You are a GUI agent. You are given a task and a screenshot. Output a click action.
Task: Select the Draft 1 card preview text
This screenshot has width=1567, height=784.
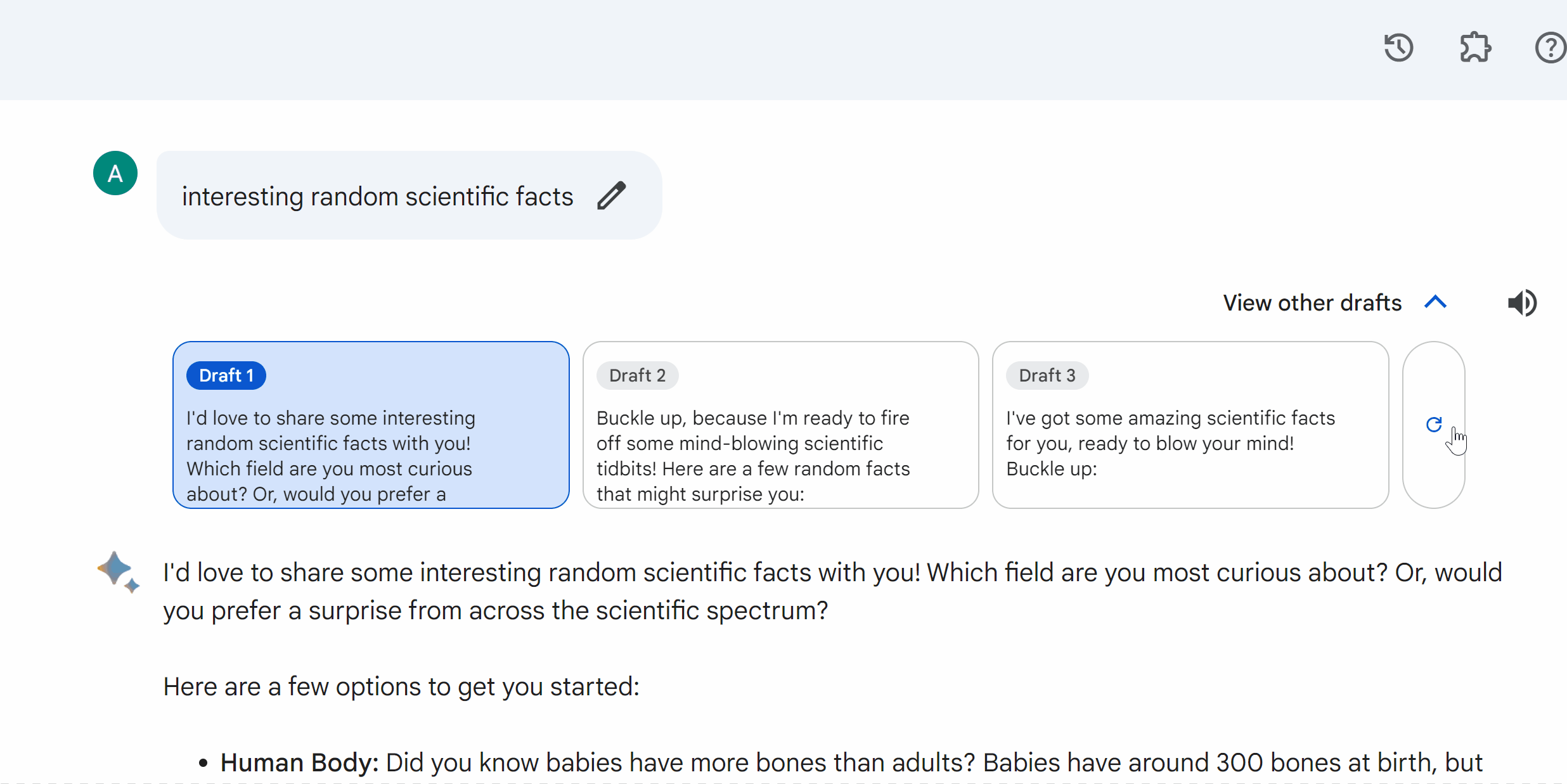330,456
